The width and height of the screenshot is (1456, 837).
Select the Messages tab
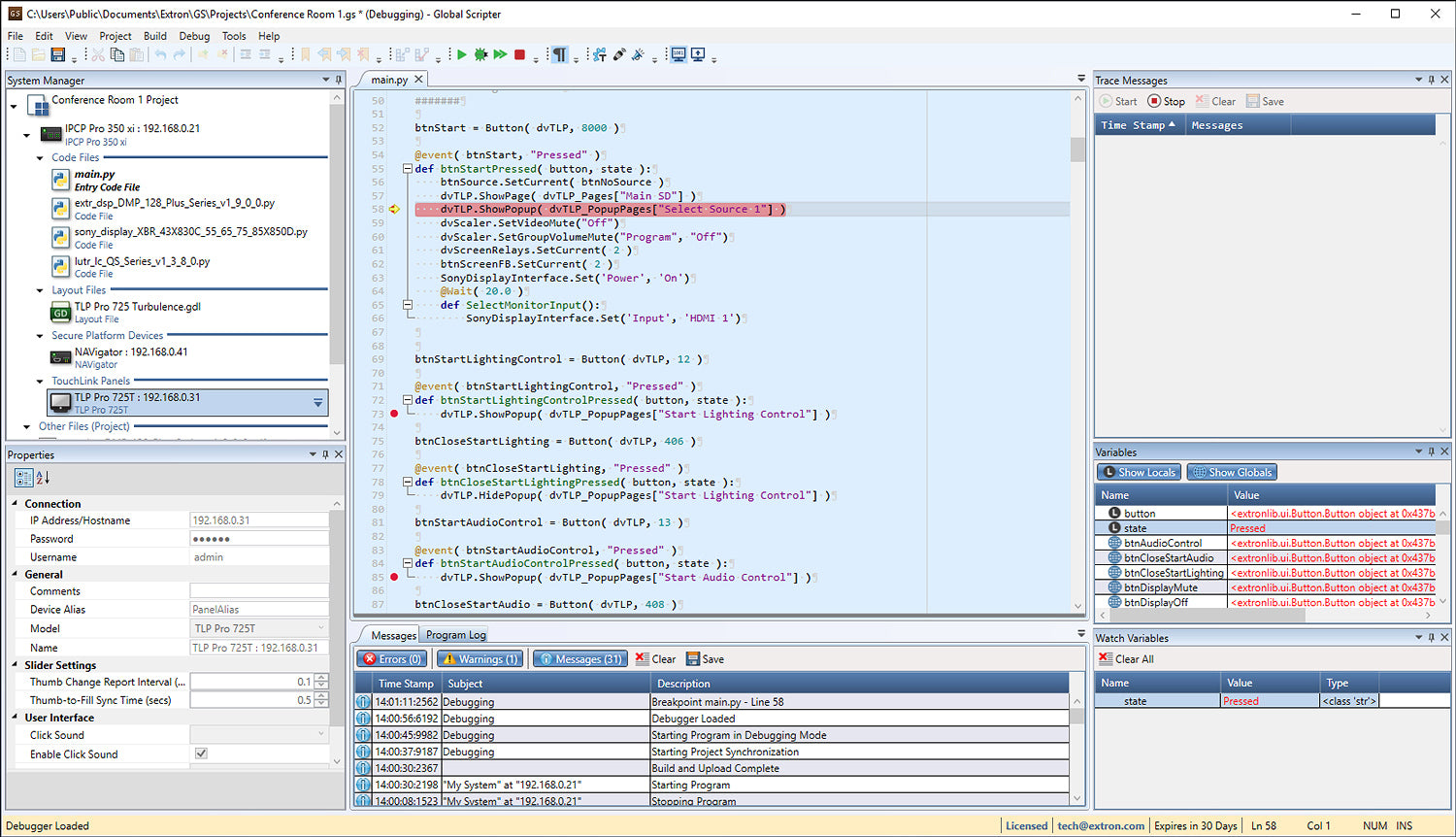[x=393, y=635]
